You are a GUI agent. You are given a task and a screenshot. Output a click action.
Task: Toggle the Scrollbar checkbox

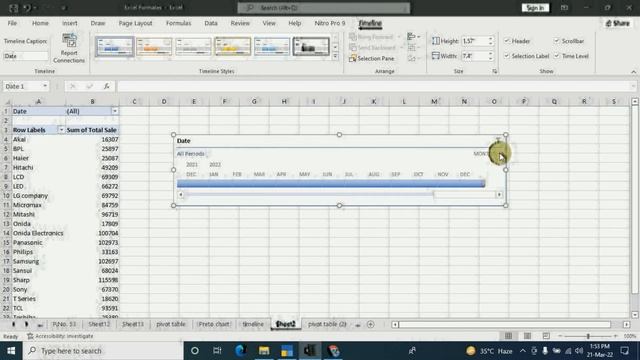point(556,41)
